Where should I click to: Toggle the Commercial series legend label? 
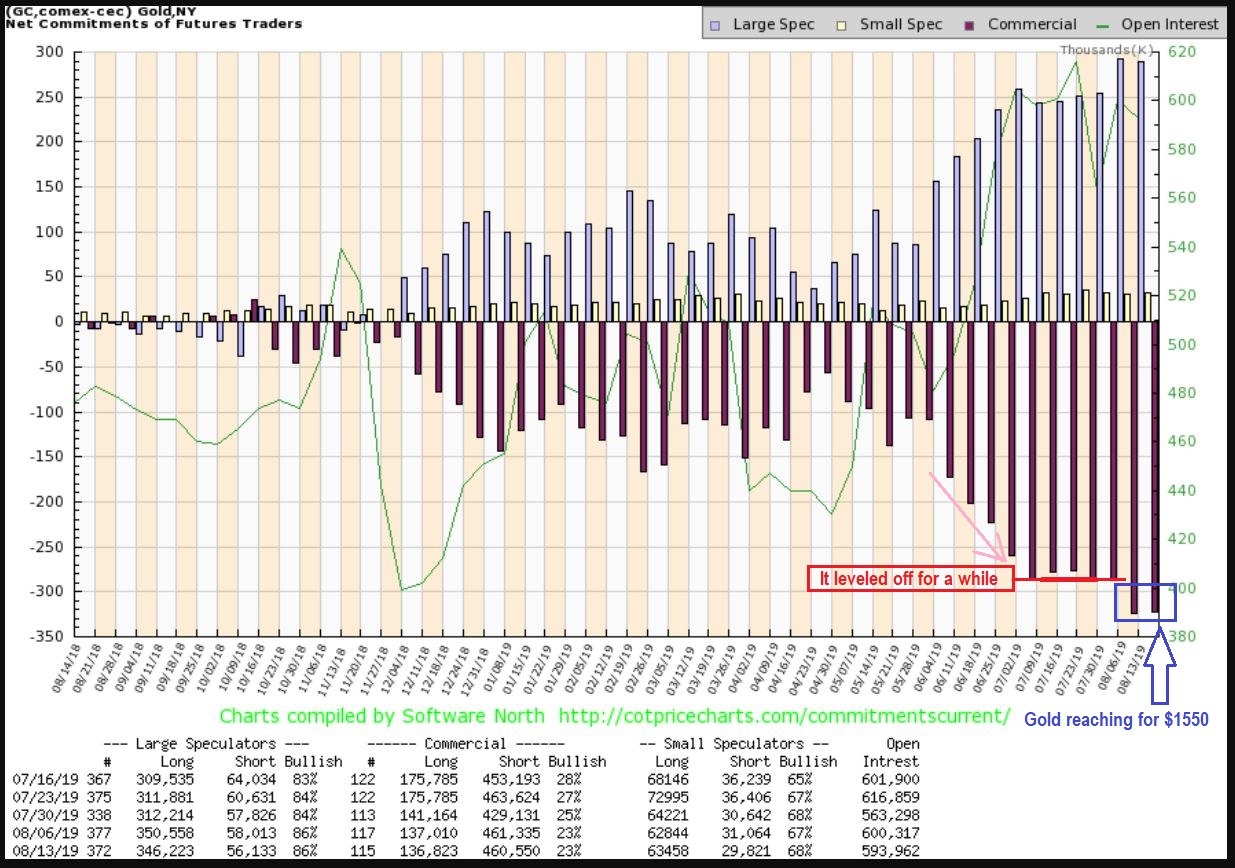pos(1032,24)
